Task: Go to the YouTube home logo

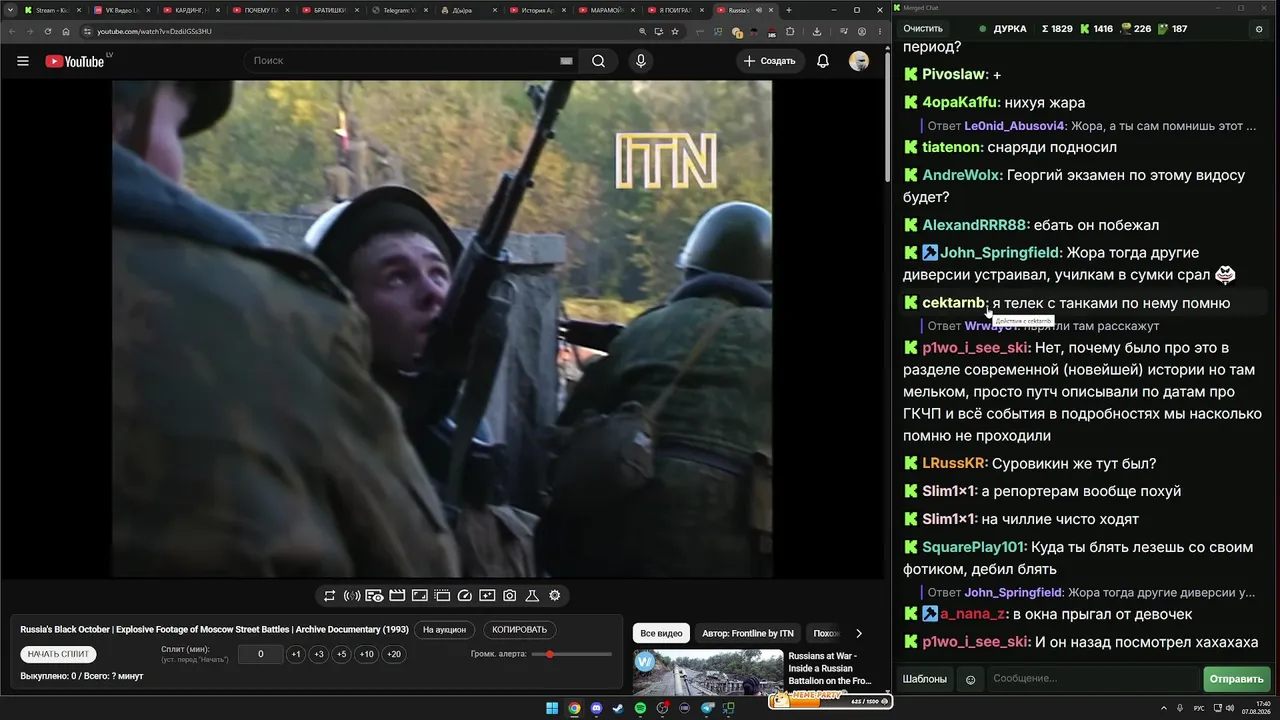Action: [75, 61]
